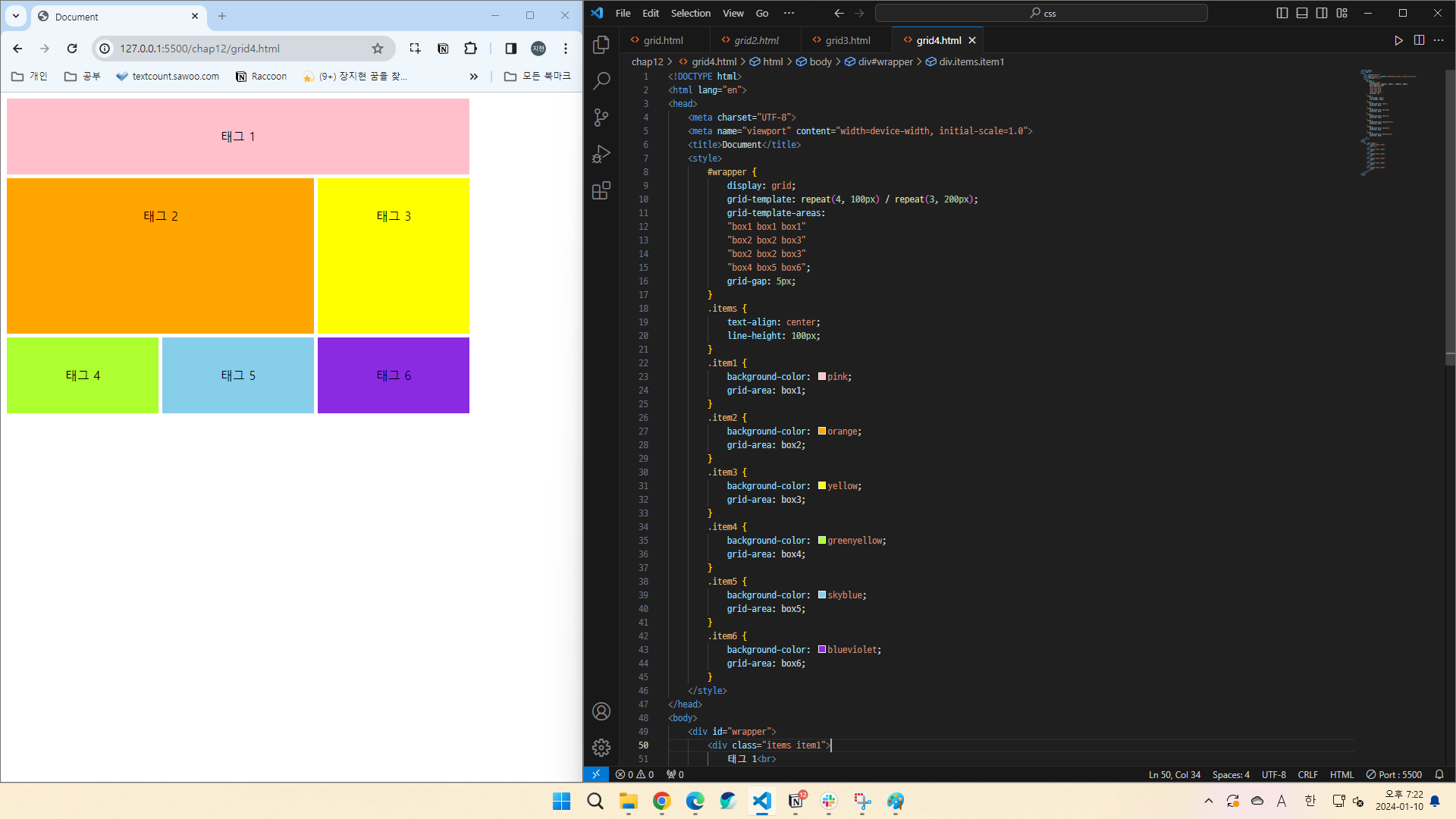Open the File menu in VS Code
Viewport: 1456px width, 819px height.
click(x=623, y=13)
